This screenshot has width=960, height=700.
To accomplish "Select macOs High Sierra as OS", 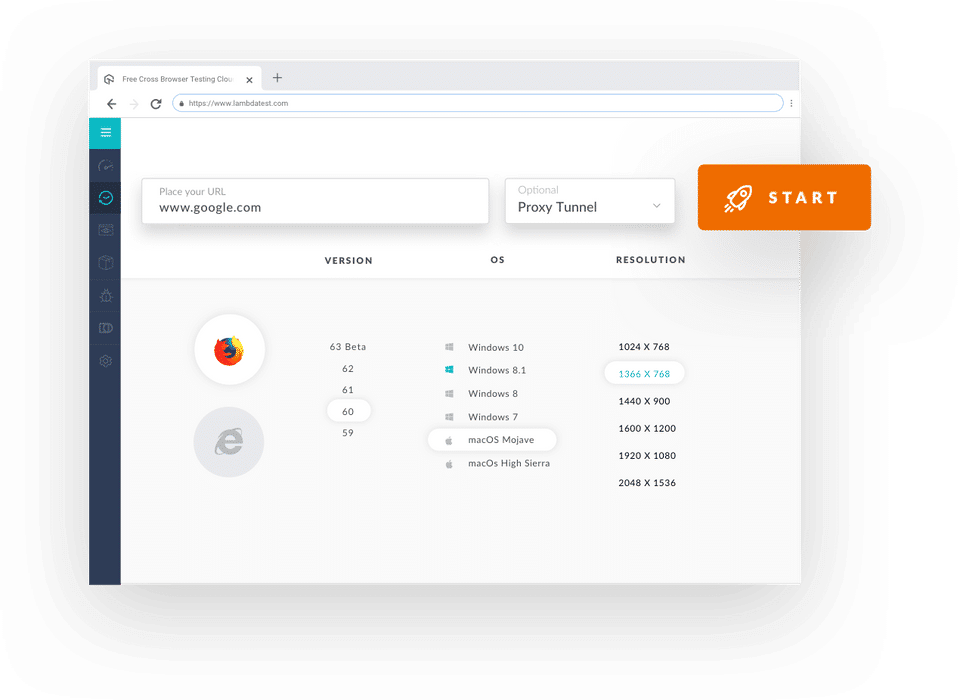I will click(x=509, y=463).
